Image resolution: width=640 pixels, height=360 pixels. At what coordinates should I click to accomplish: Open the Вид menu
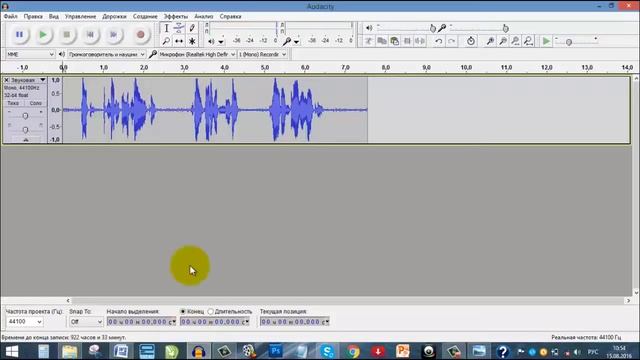[54, 16]
